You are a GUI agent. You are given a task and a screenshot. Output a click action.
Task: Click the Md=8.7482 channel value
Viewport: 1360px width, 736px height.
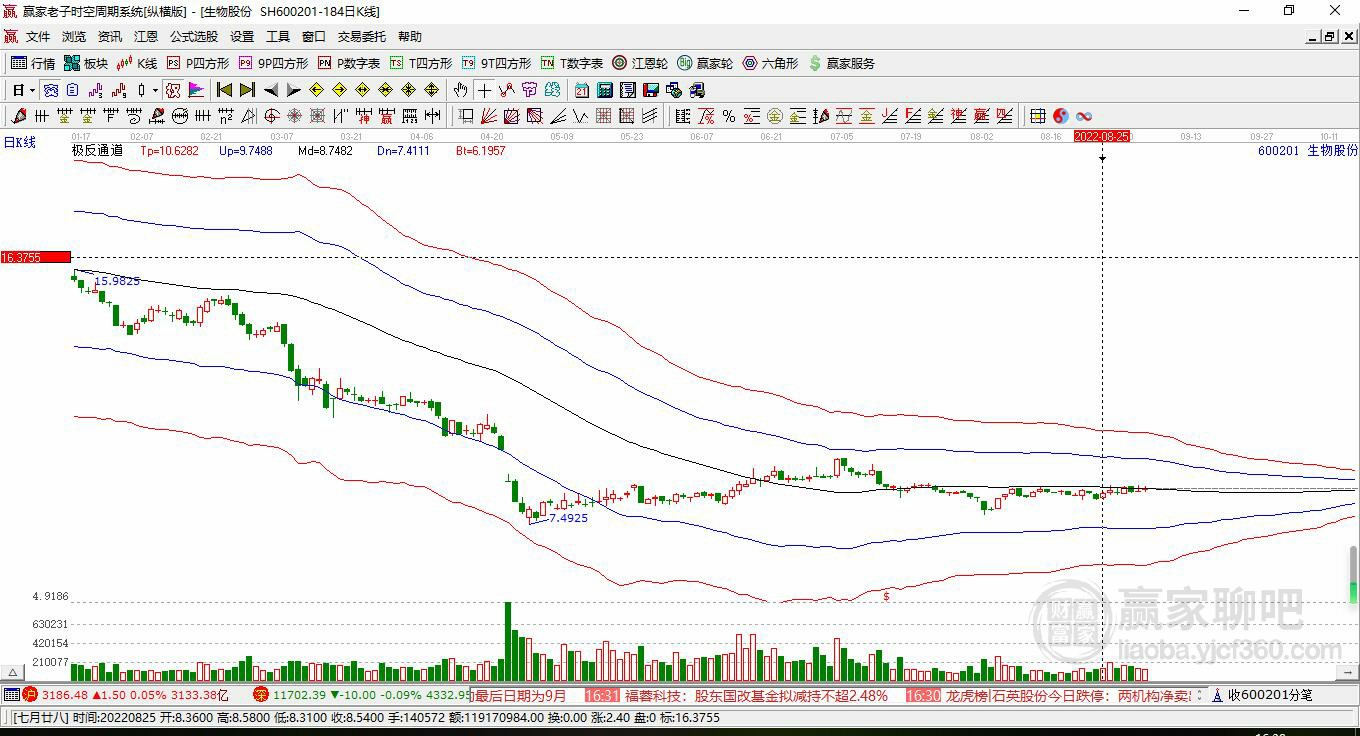coord(325,151)
